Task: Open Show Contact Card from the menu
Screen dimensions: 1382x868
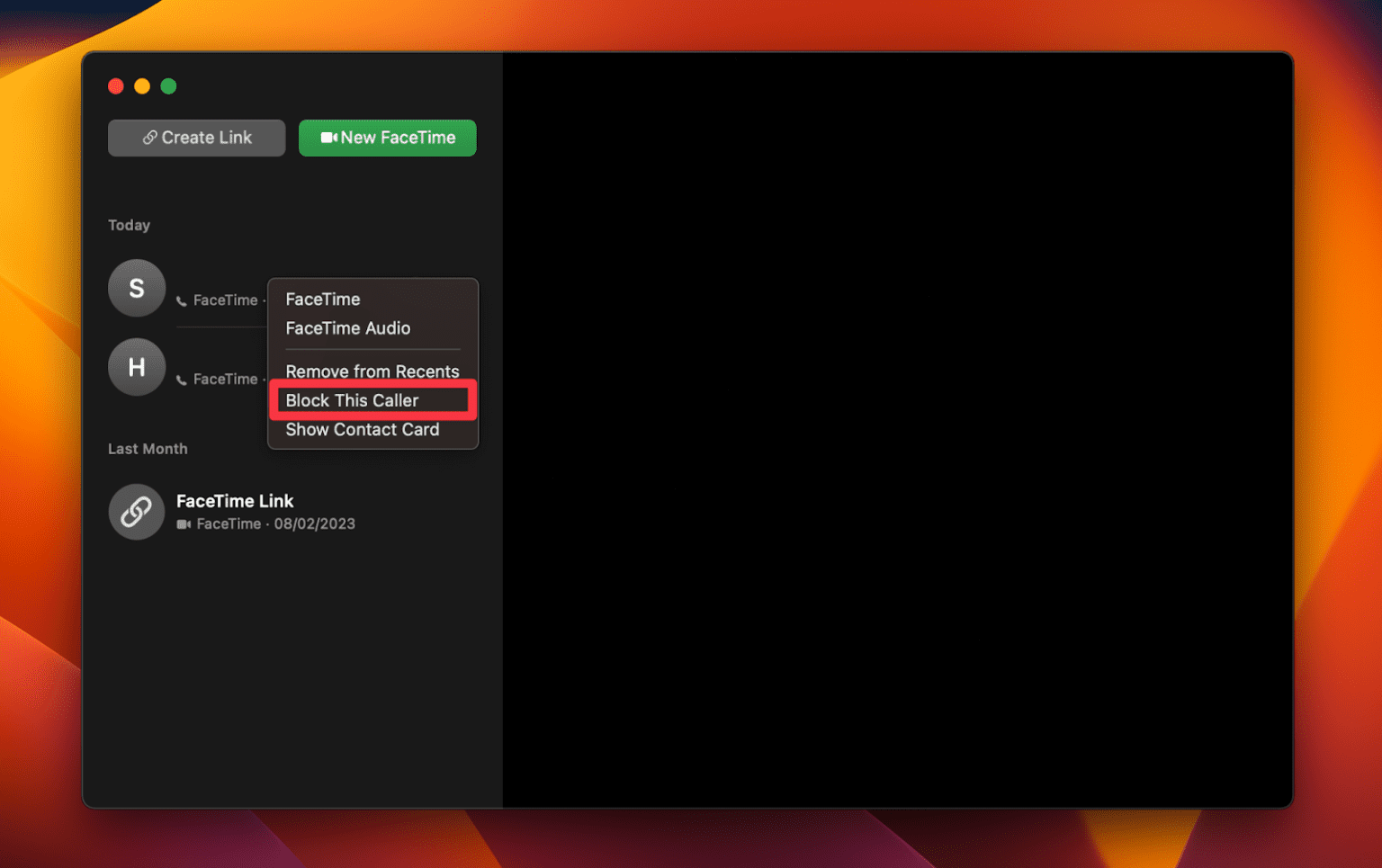Action: (362, 429)
